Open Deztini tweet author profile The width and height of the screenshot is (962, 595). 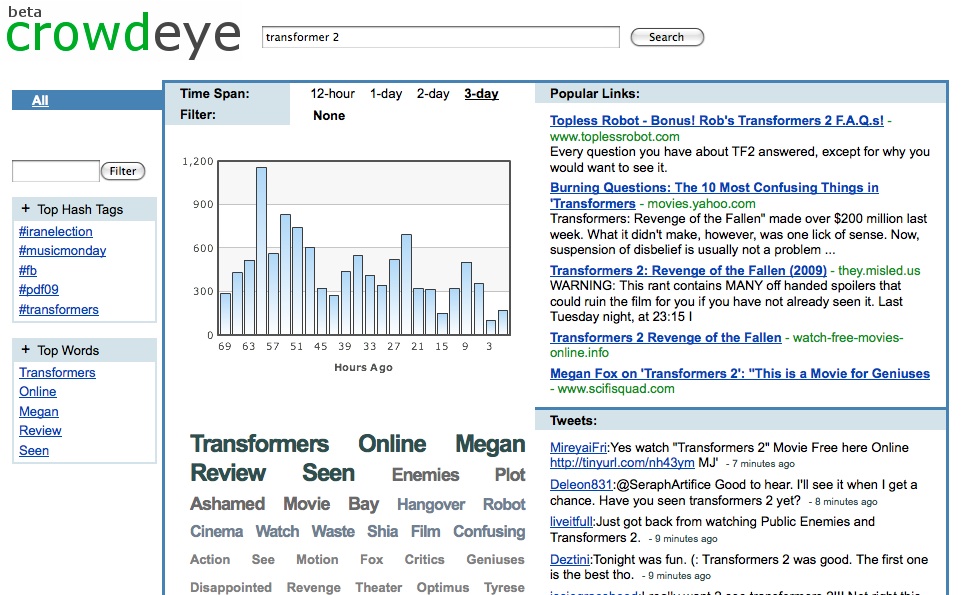point(570,560)
